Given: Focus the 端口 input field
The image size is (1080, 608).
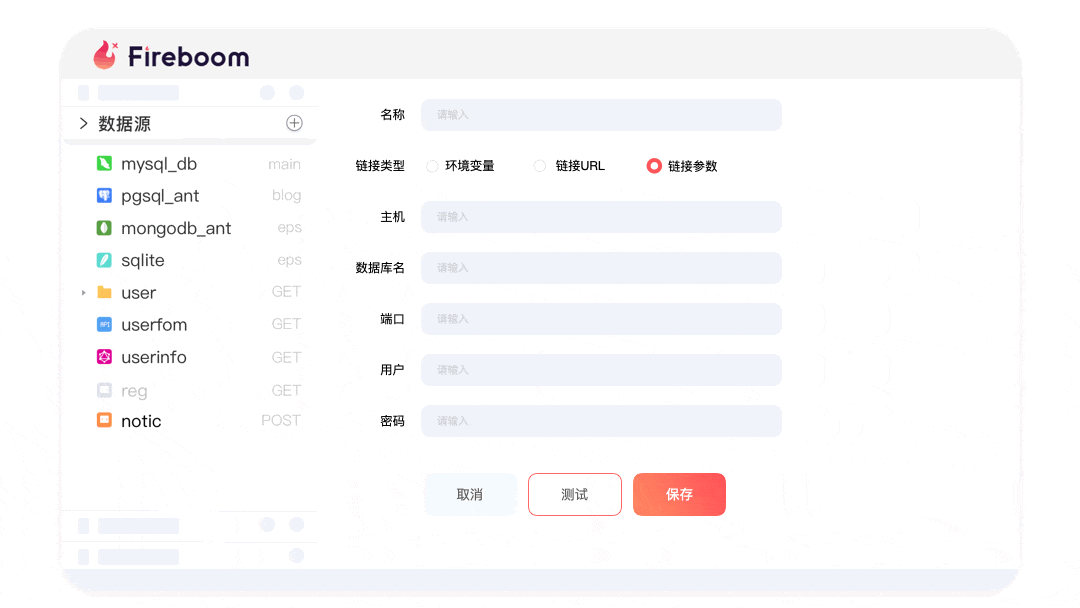Looking at the screenshot, I should [601, 319].
